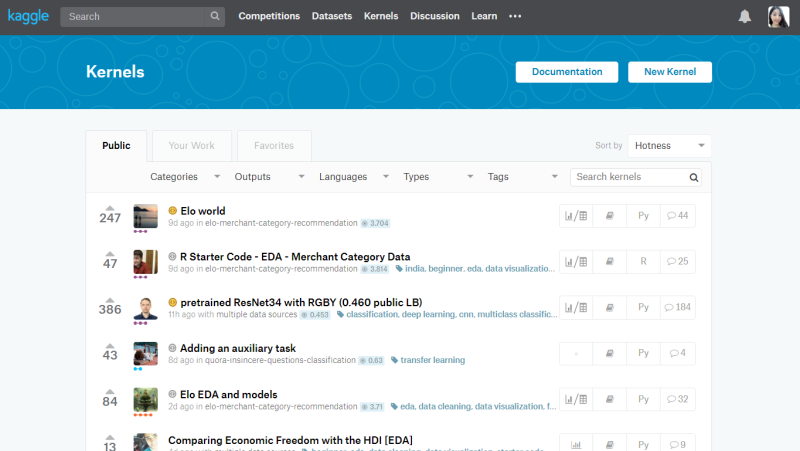Upvote Adding an auxiliary task kernel
Screen dimensions: 800x451
point(110,345)
